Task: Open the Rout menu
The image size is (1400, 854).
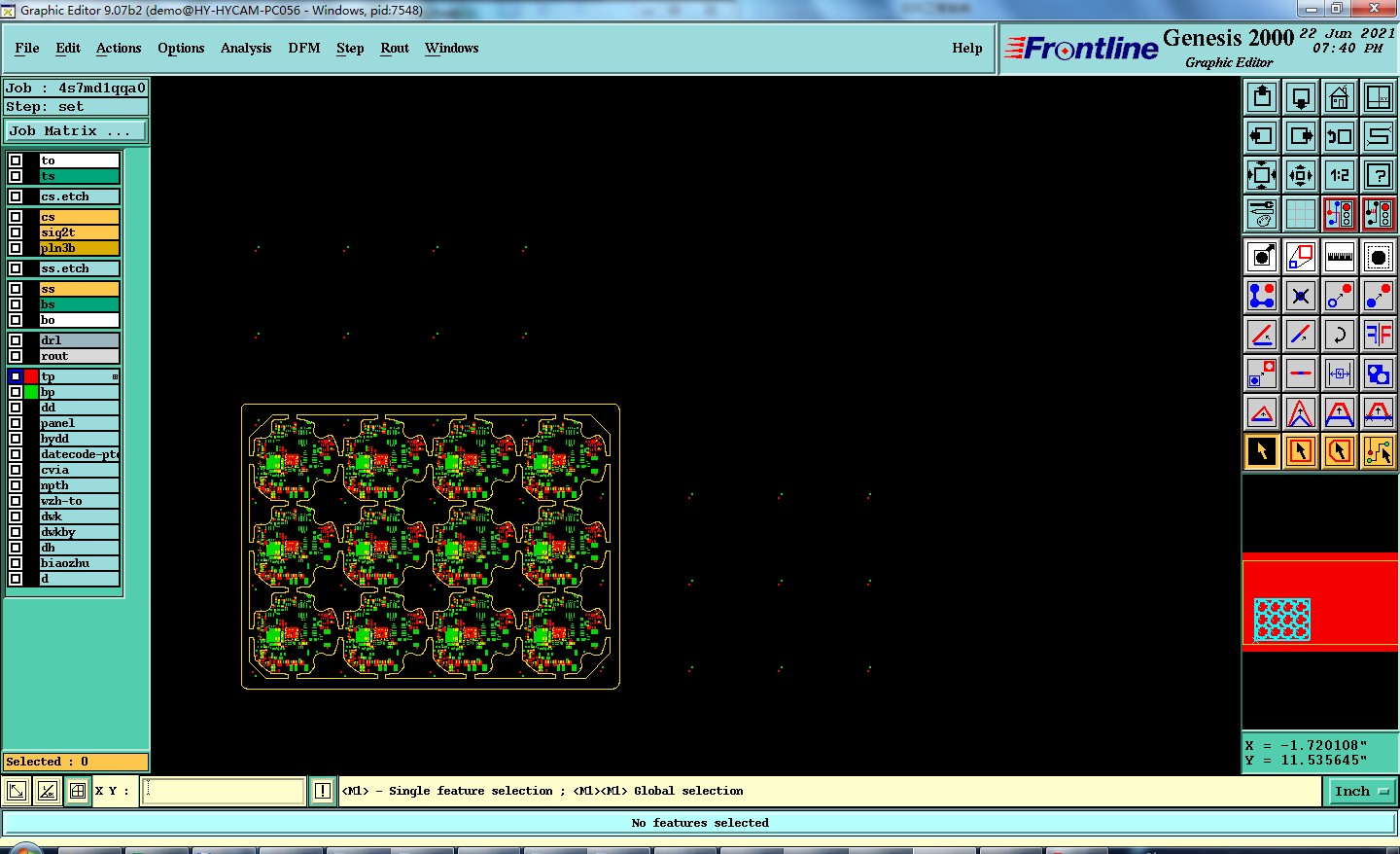Action: (395, 48)
